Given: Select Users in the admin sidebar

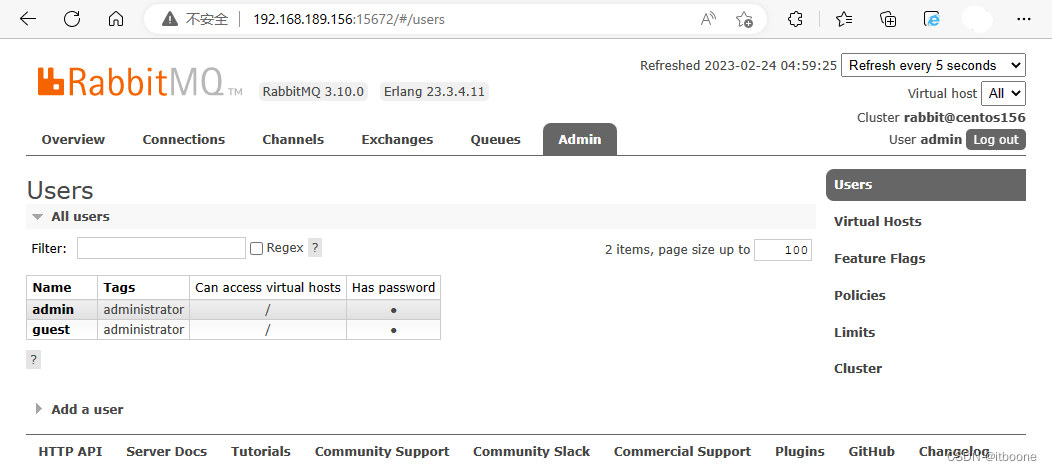Looking at the screenshot, I should pyautogui.click(x=926, y=185).
